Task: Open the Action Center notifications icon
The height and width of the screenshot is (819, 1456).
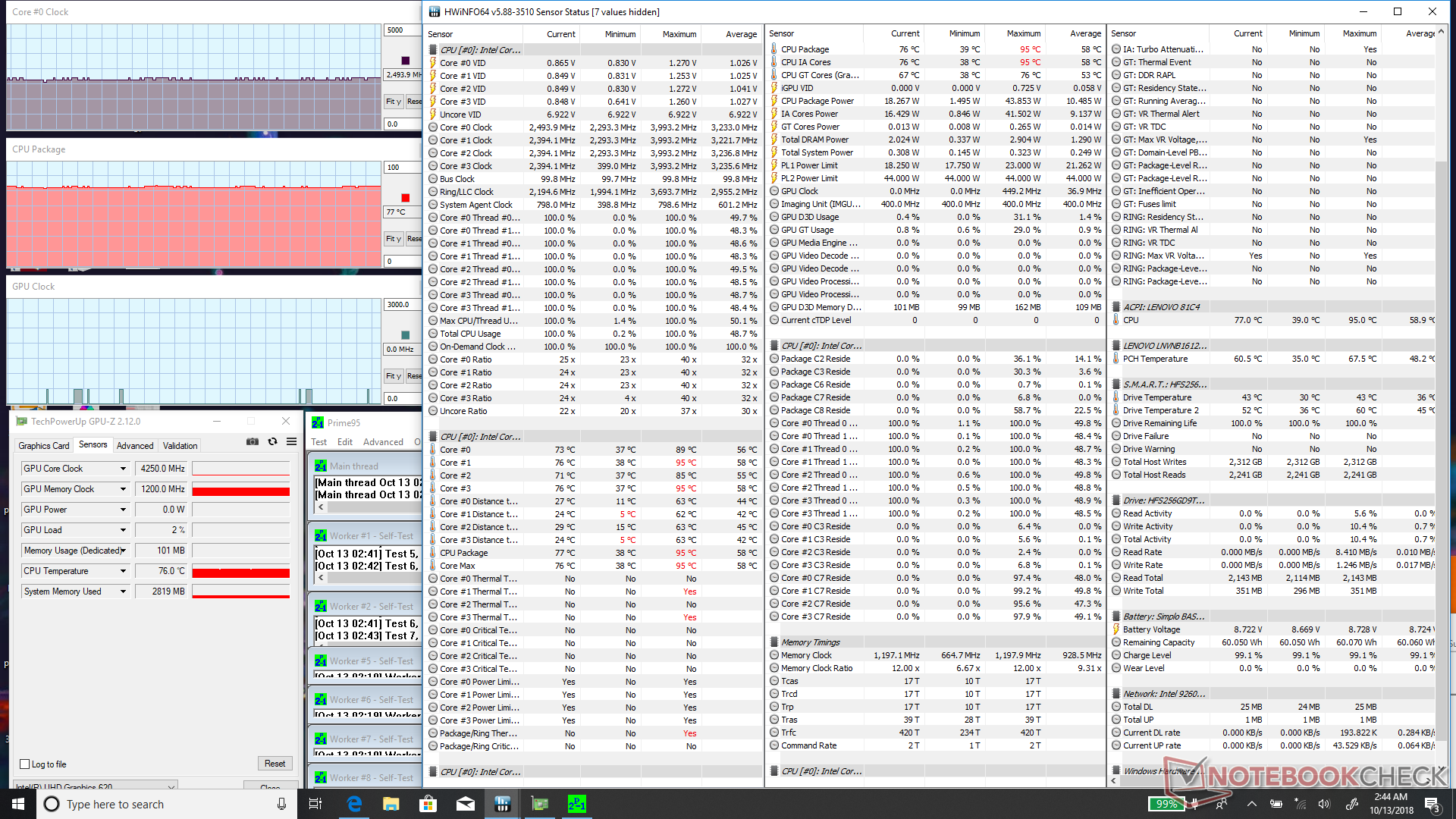Action: point(1432,804)
